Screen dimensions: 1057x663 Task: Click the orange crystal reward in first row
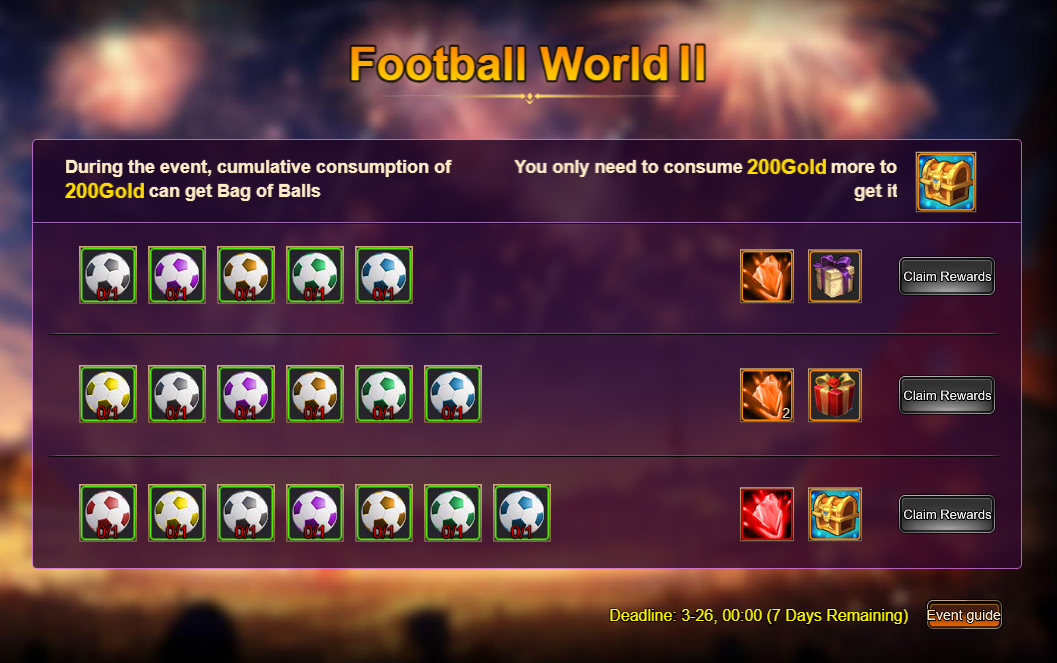[x=766, y=276]
